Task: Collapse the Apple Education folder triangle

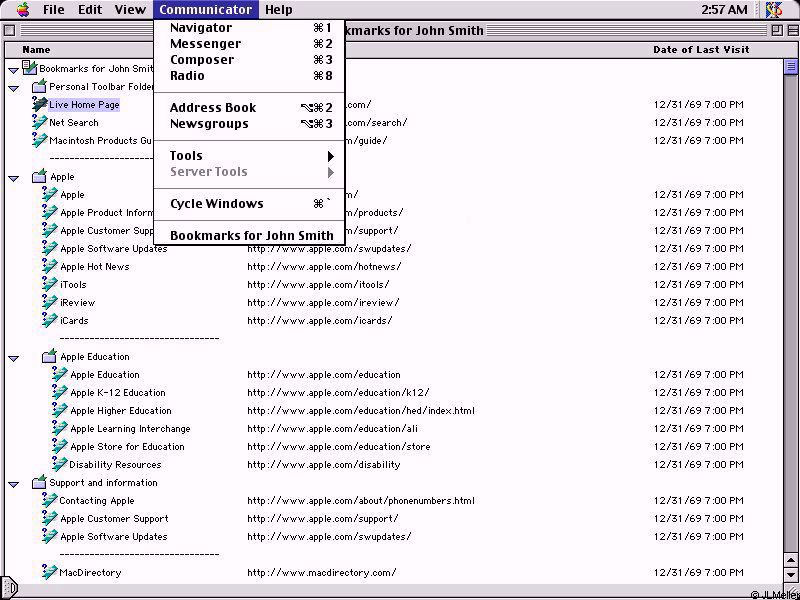Action: click(x=14, y=357)
